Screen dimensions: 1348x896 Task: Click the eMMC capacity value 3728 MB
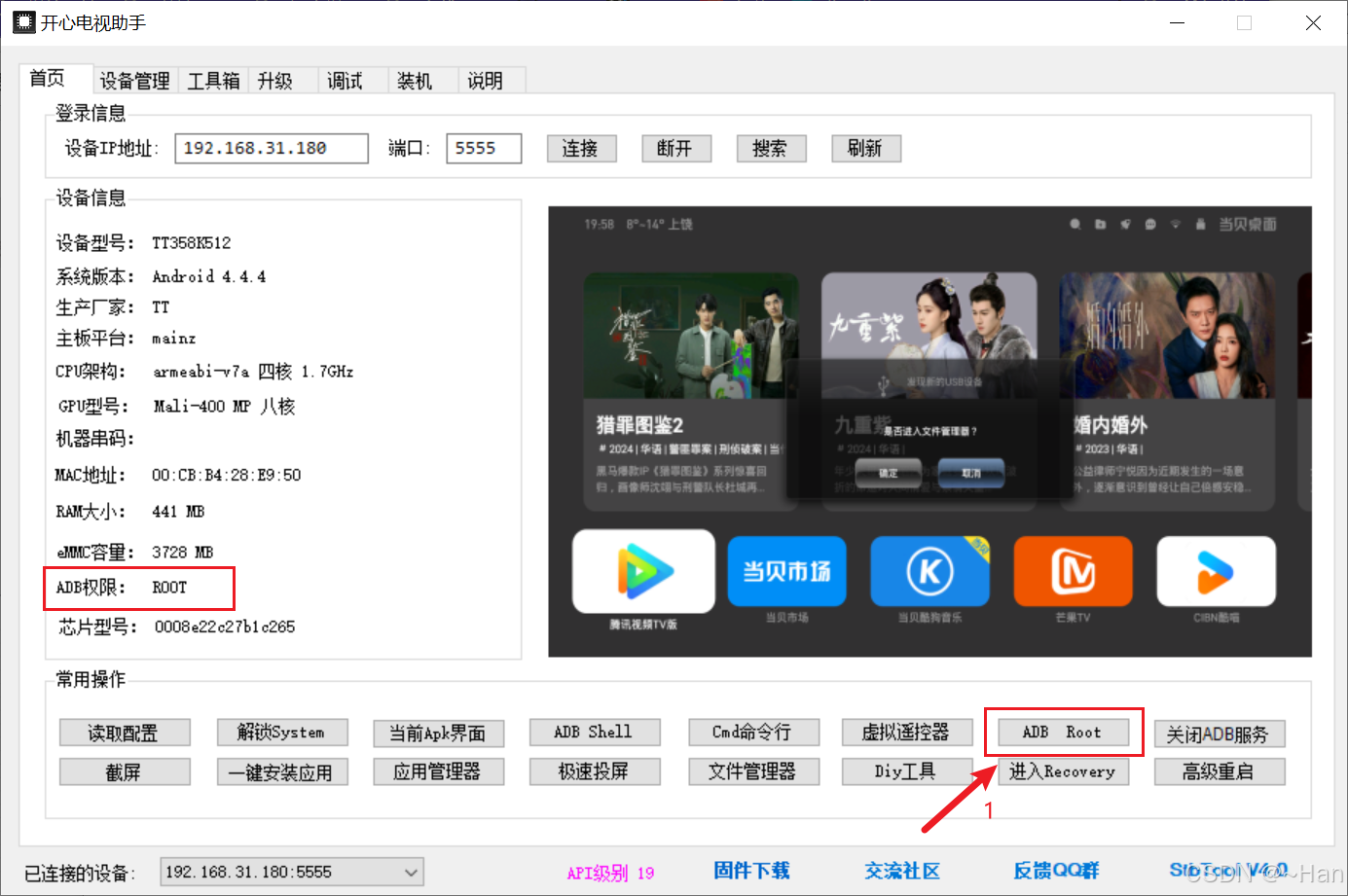coord(182,552)
